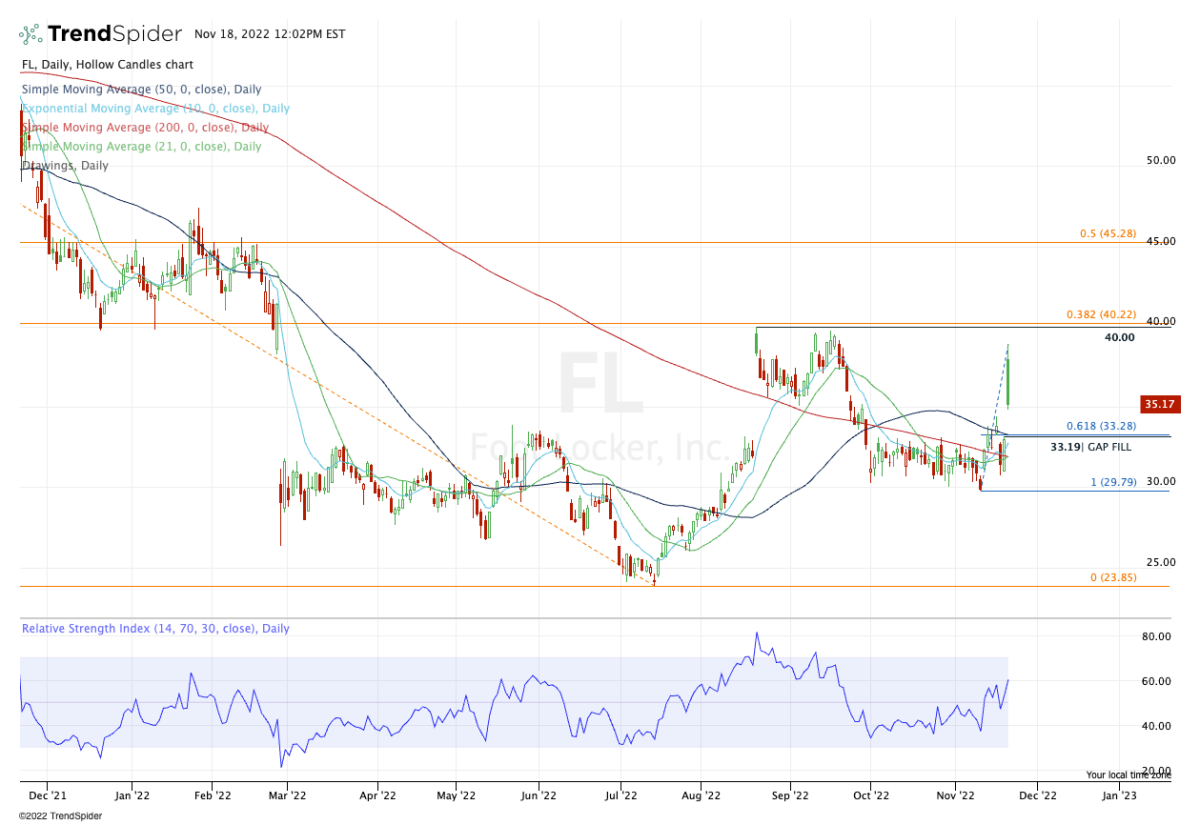Click the 'Sep '22' date axis label
Screen dimensions: 1200x825
[790, 796]
